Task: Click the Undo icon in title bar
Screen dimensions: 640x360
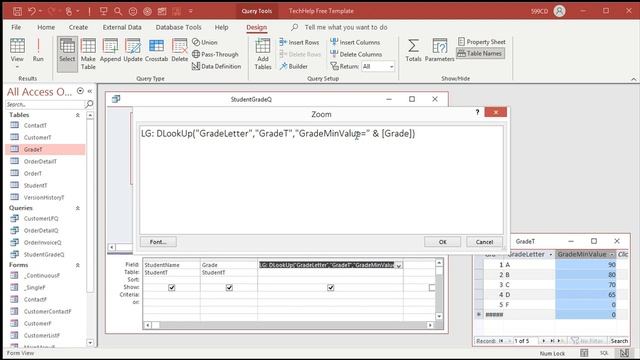Action: tap(32, 11)
